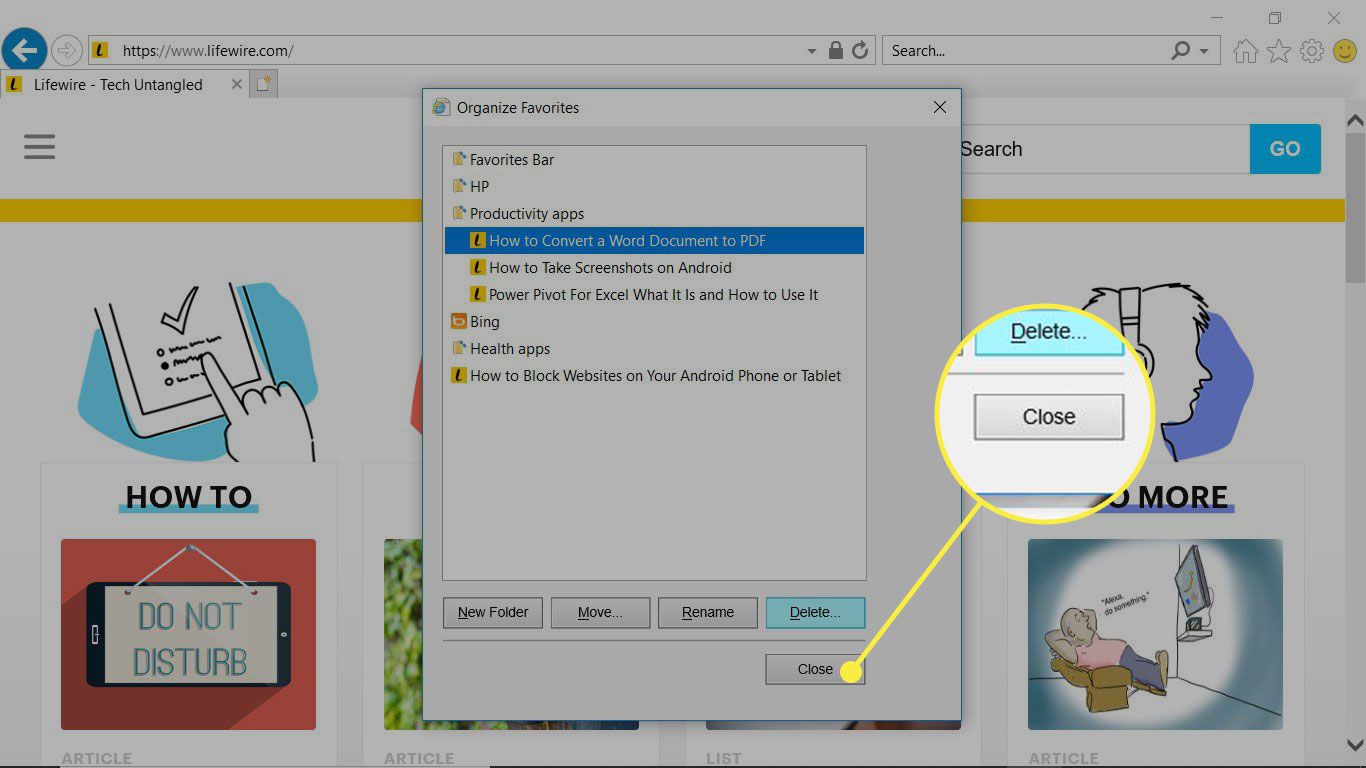1366x768 pixels.
Task: Click the Rename button
Action: click(708, 612)
